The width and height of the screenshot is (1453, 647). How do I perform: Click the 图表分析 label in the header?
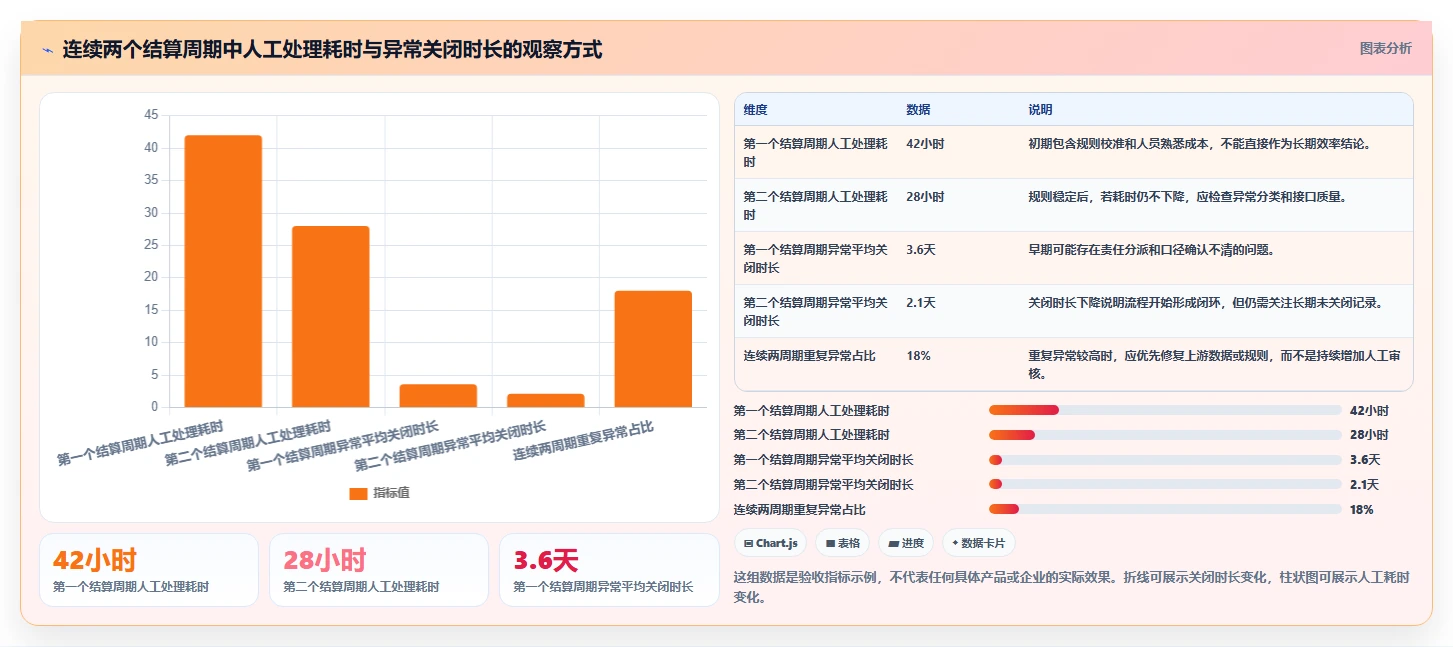1386,48
